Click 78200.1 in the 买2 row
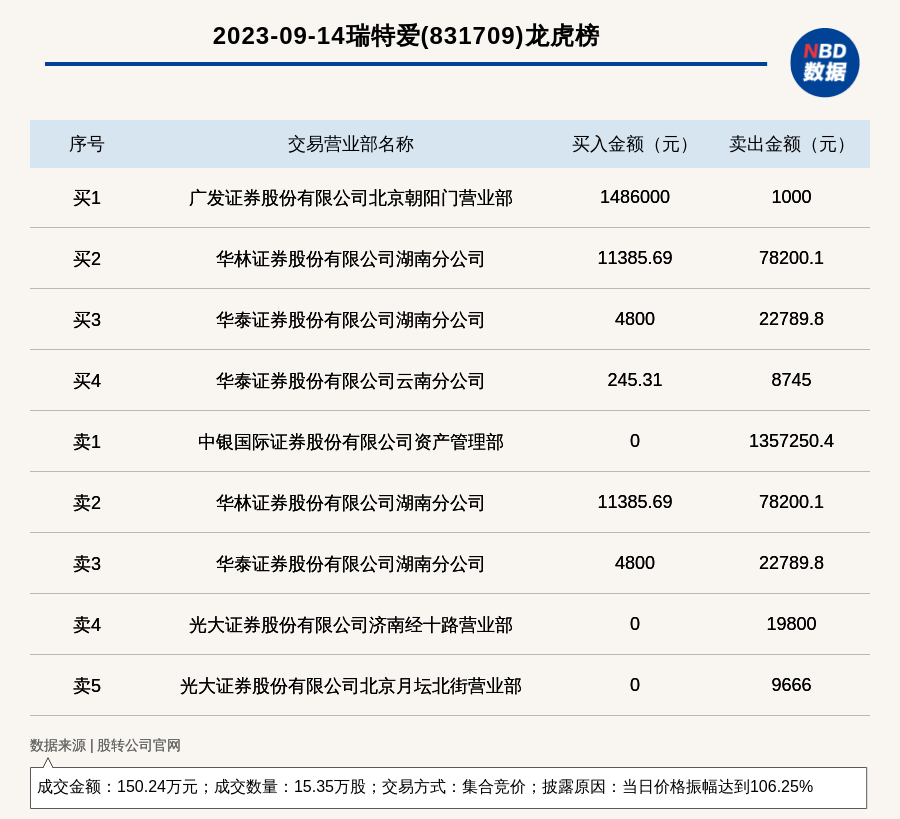900x819 pixels. (791, 258)
